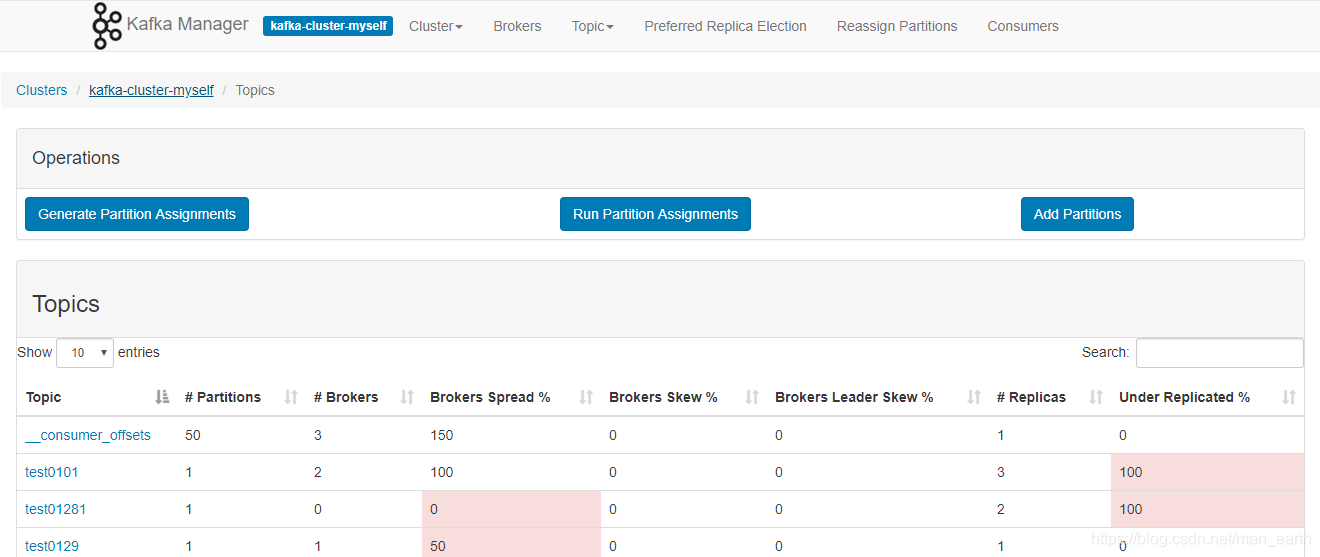
Task: Click # Replicas value 3 for test0101
Action: tap(1001, 472)
